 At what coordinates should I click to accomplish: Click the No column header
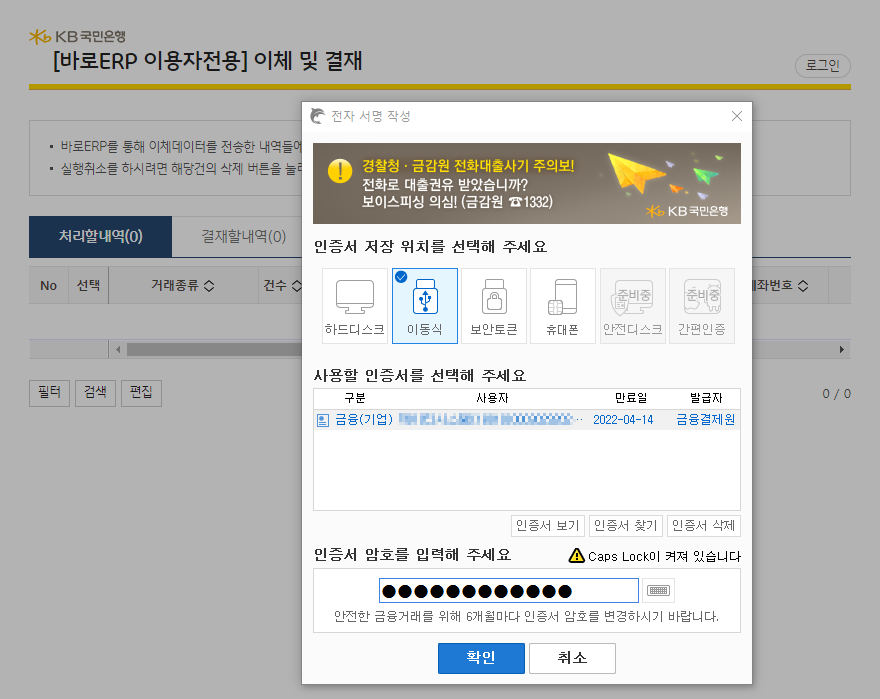(49, 286)
